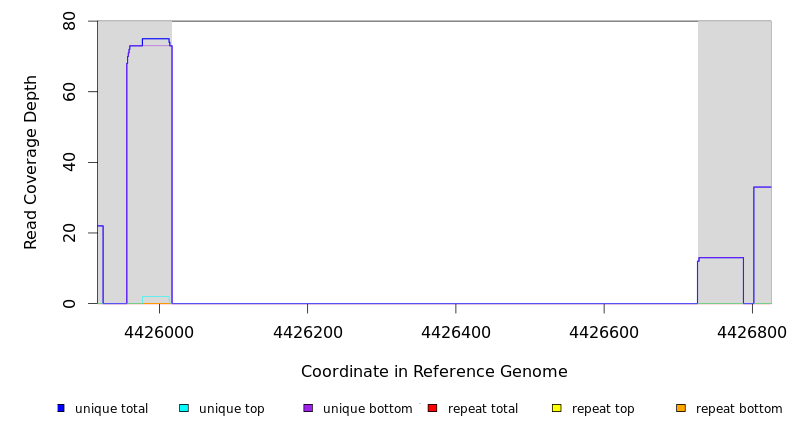
Task: Click the yellow repeat top legend swatch
Action: tap(556, 408)
